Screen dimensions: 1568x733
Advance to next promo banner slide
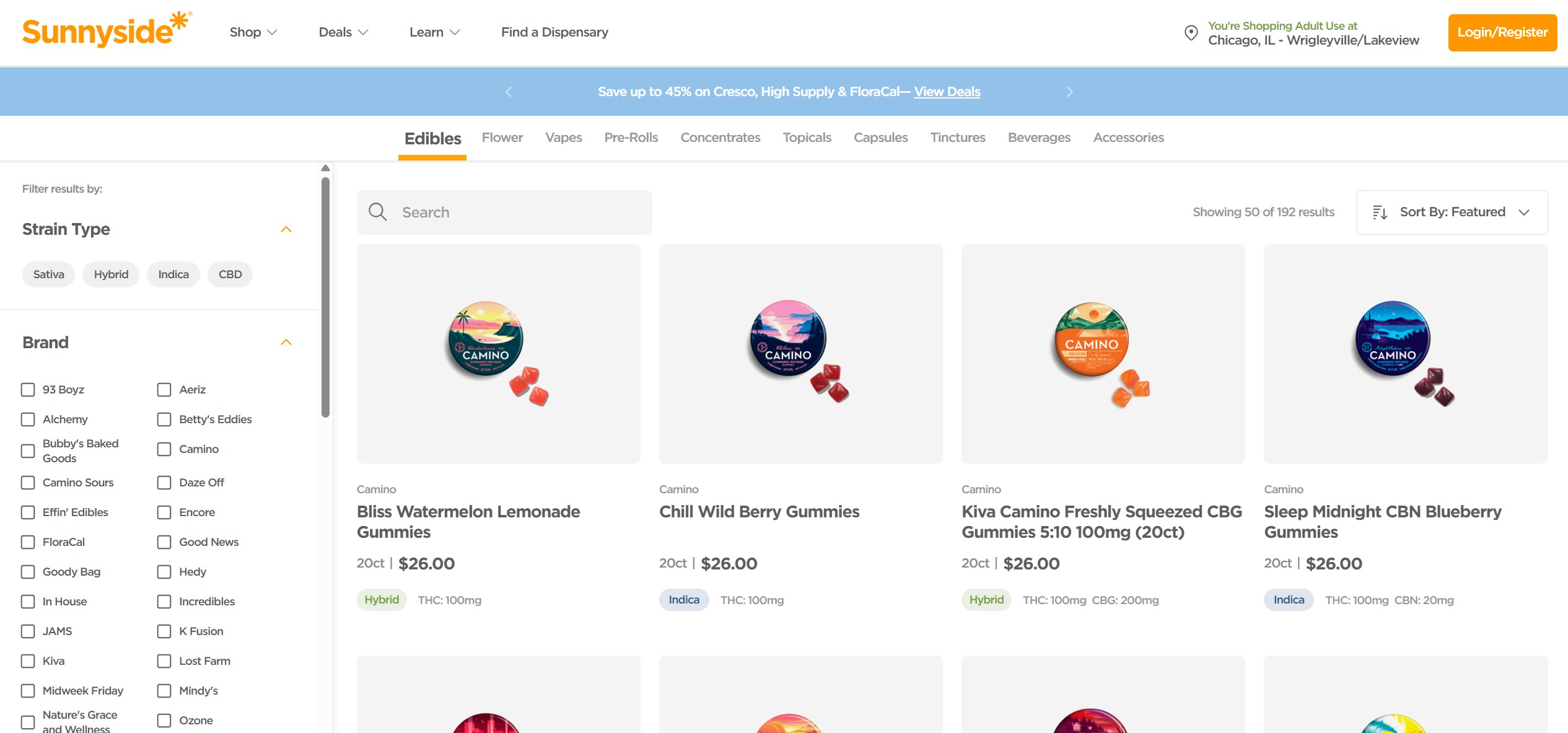pyautogui.click(x=1069, y=92)
